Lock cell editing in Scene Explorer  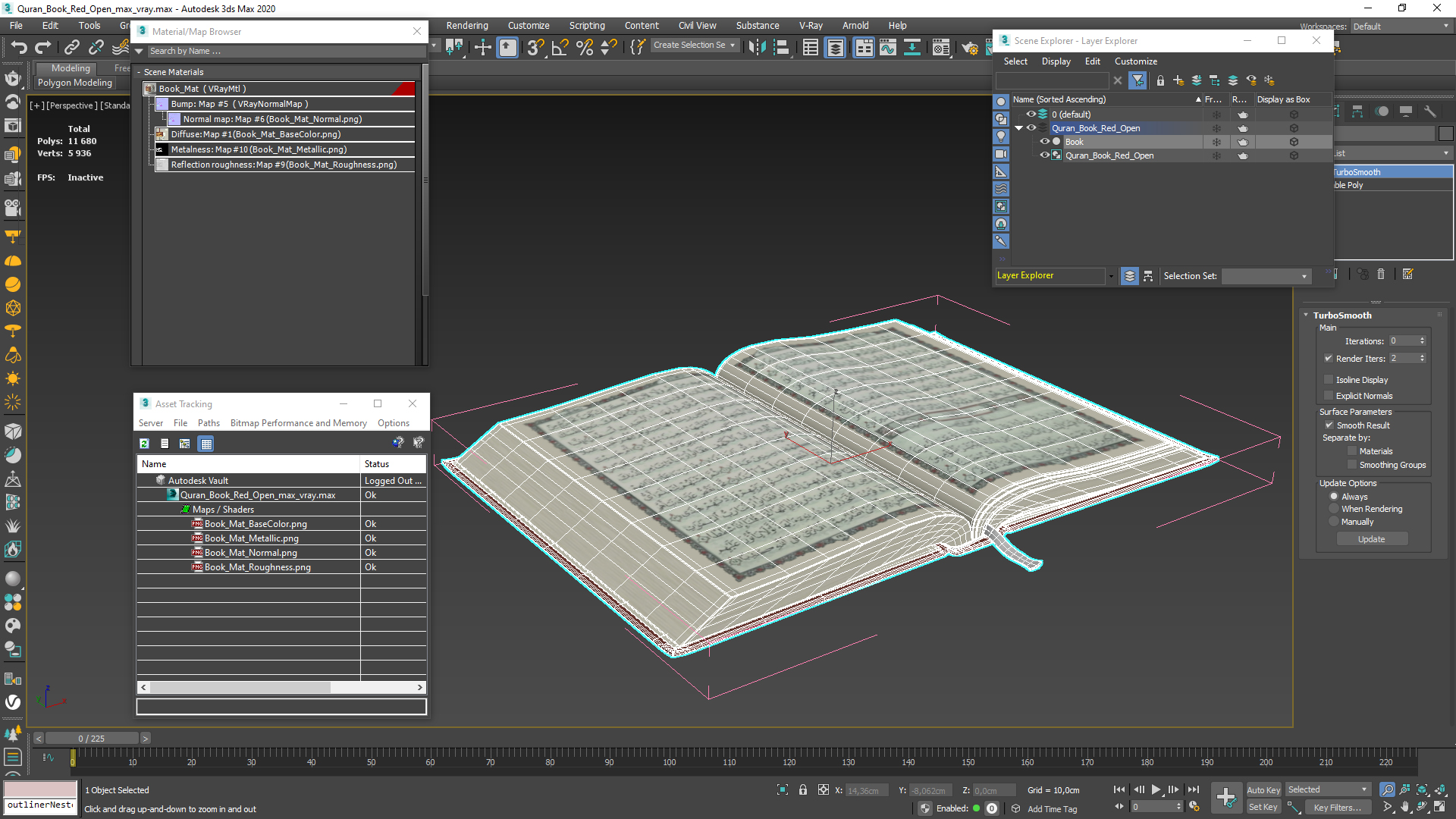coord(1160,80)
